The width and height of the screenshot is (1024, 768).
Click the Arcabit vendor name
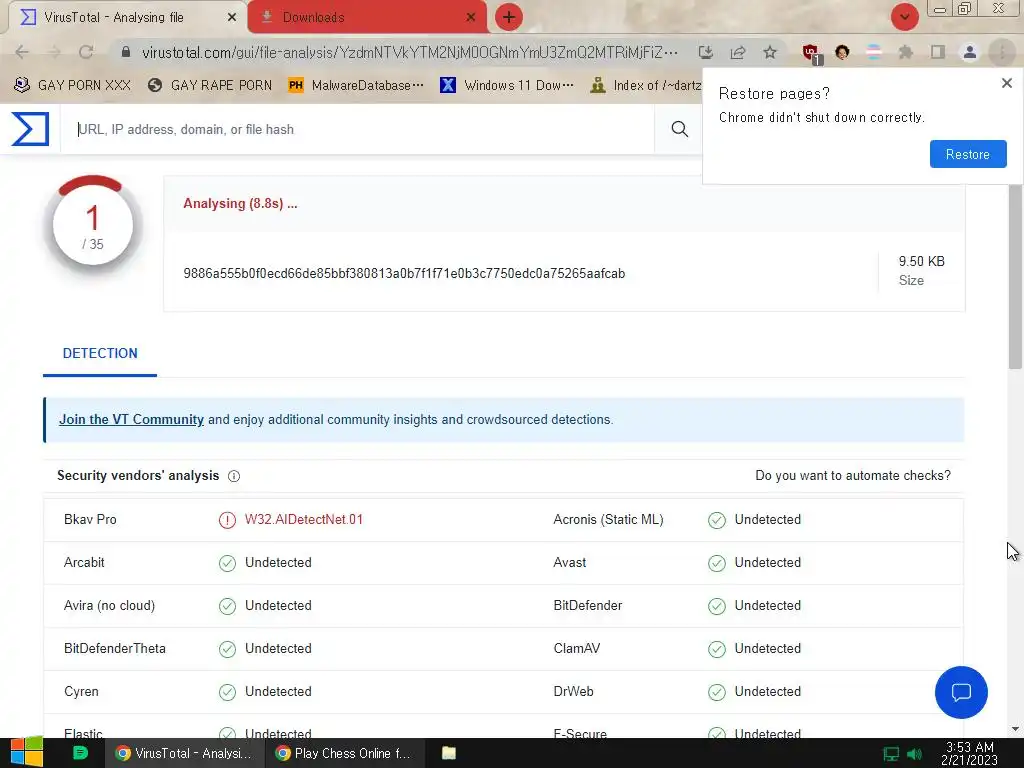[x=84, y=562]
